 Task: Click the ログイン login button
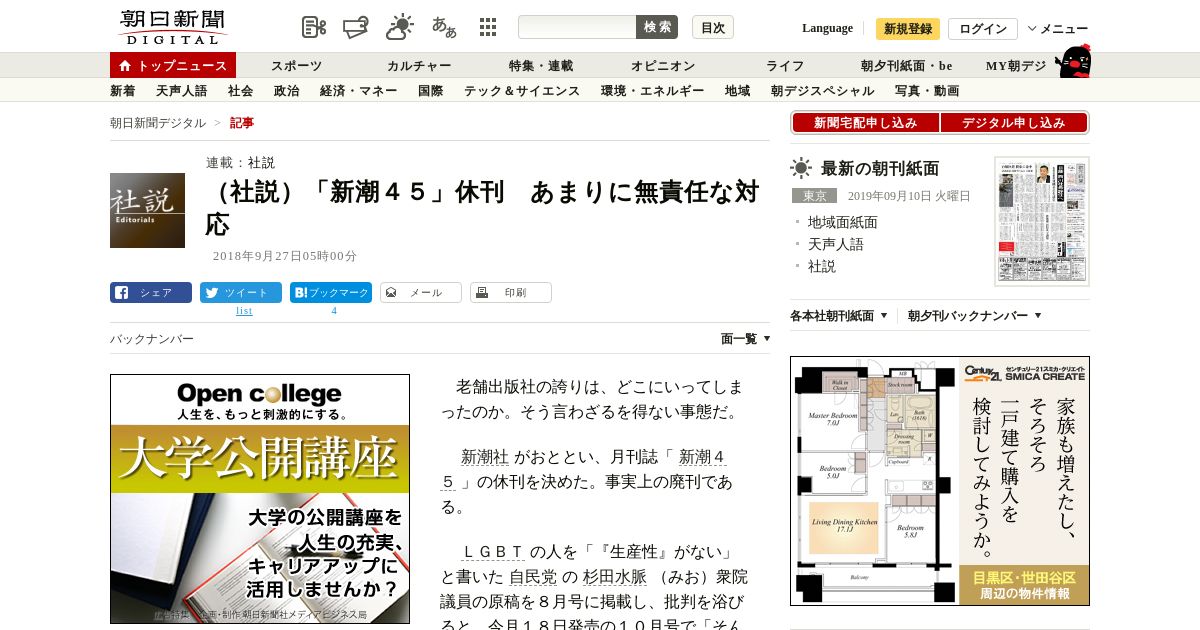pyautogui.click(x=983, y=29)
